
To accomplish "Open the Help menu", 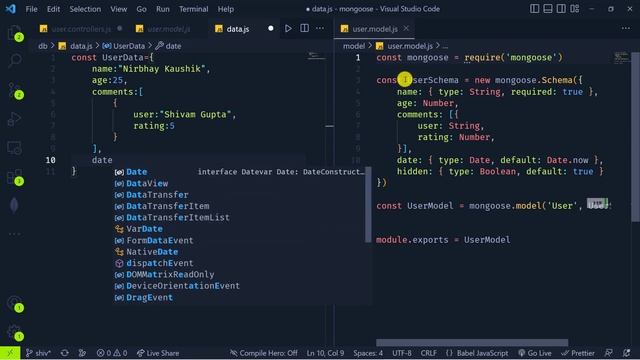I will pyautogui.click(x=226, y=9).
